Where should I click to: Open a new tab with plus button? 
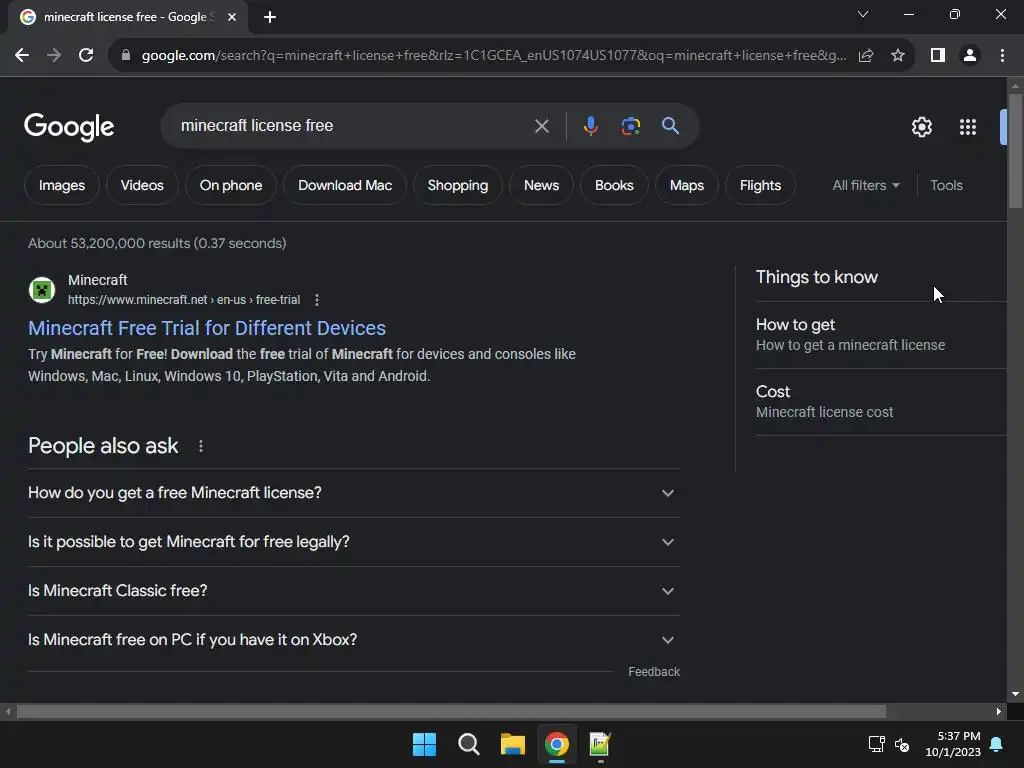coord(270,17)
